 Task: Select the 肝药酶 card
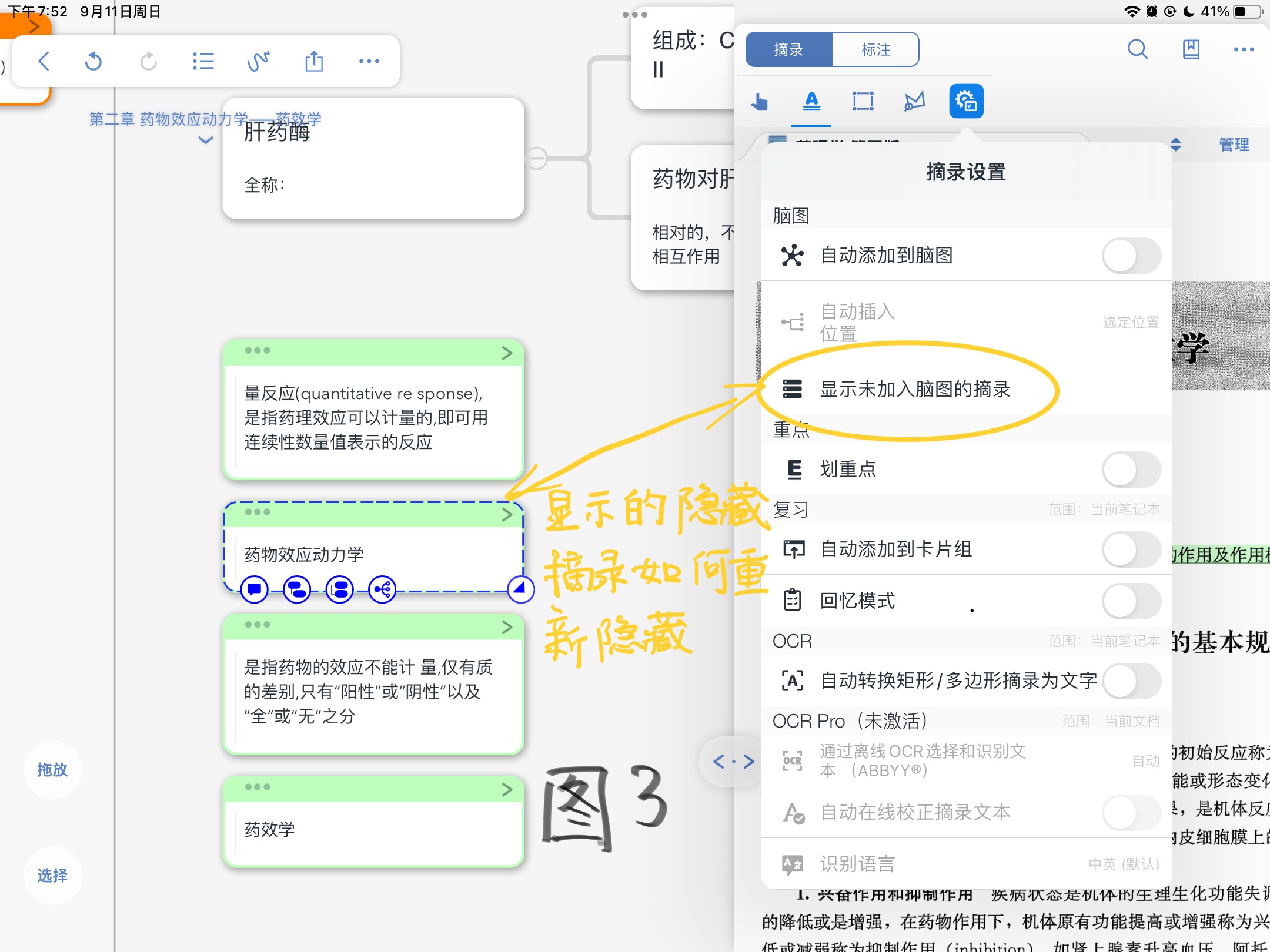(373, 159)
